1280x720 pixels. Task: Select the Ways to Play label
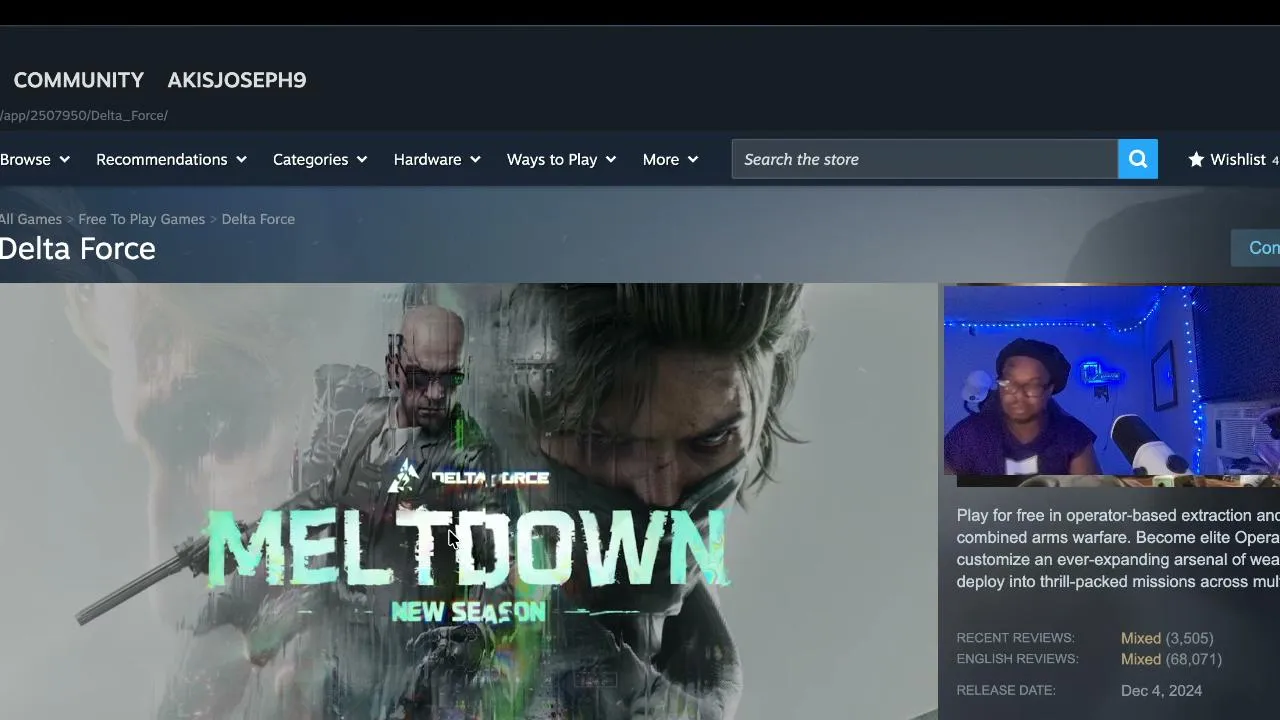coord(552,159)
